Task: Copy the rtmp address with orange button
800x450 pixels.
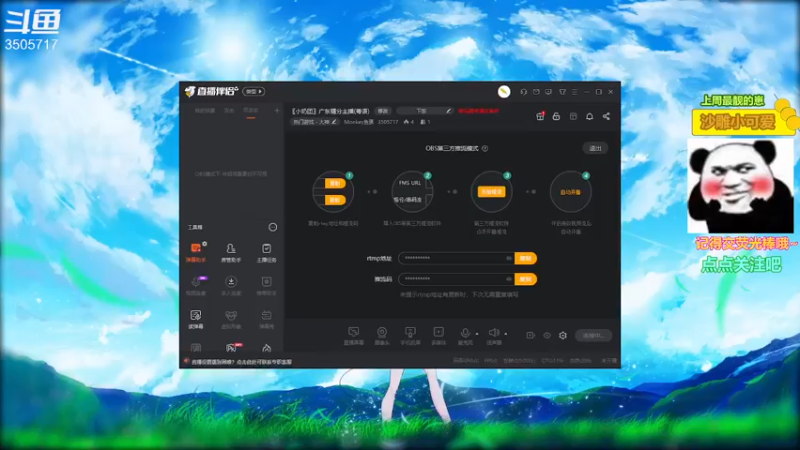Action: 526,258
